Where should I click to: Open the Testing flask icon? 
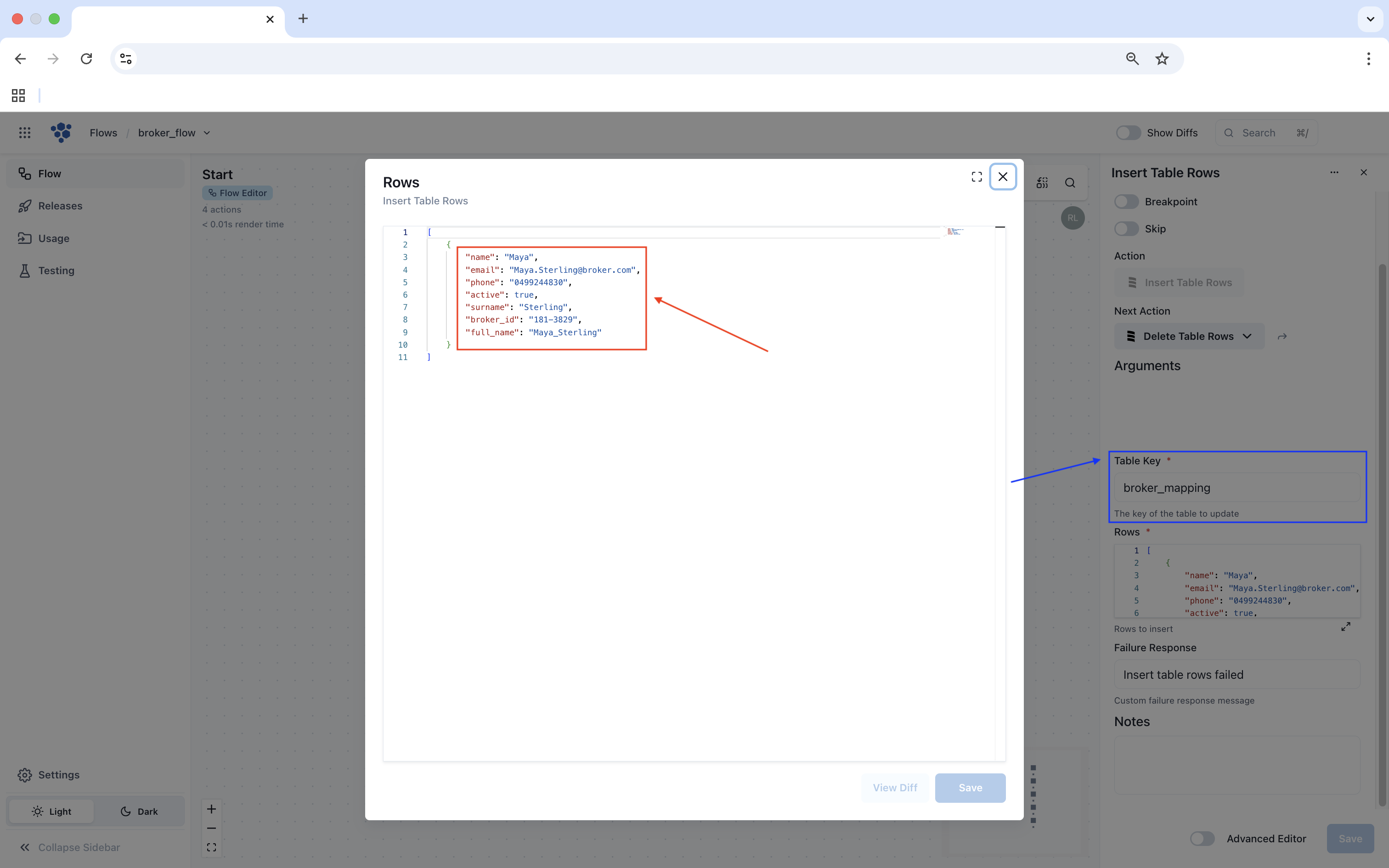[x=25, y=271]
